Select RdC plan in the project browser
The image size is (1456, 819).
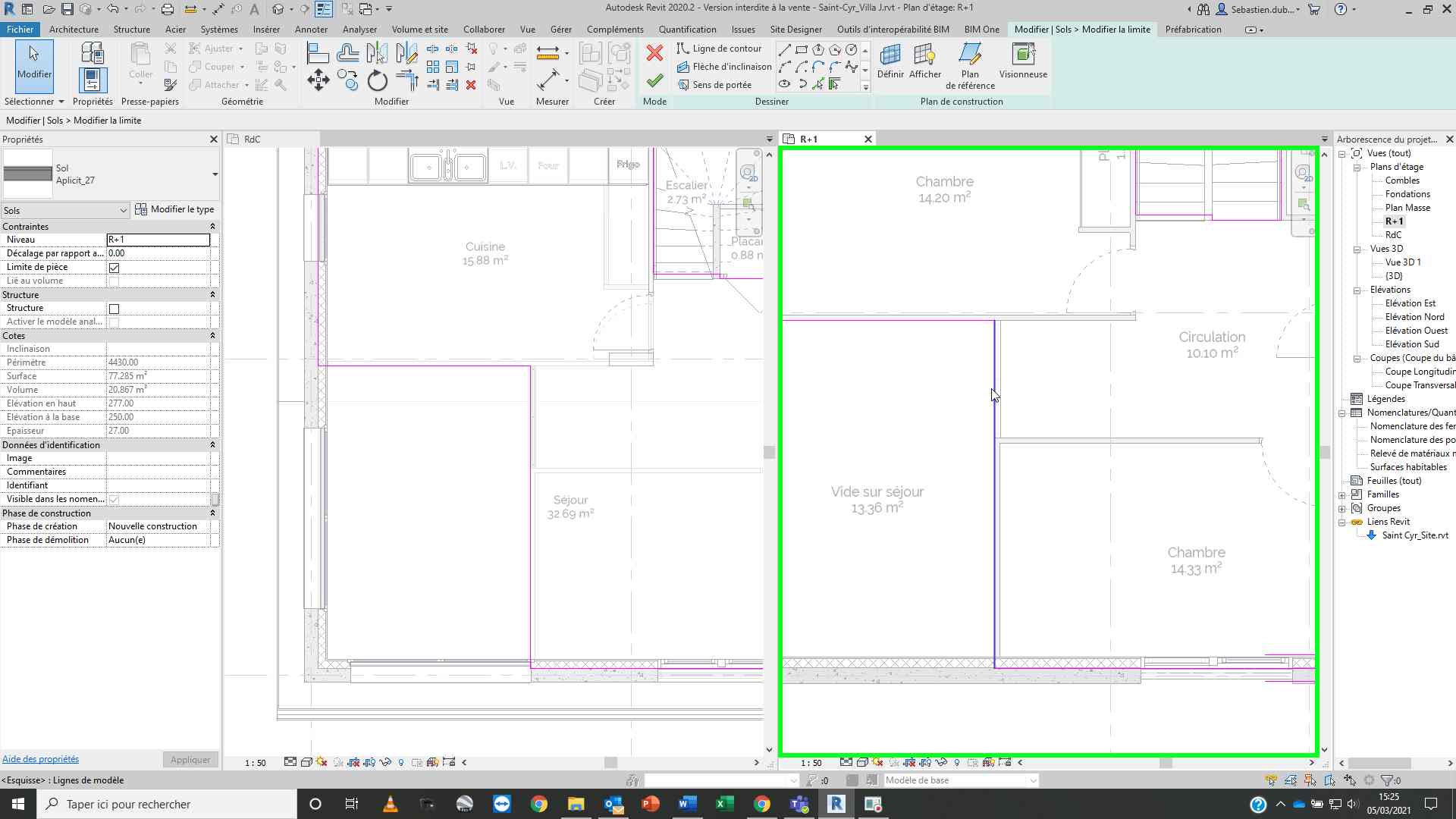[x=1394, y=235]
